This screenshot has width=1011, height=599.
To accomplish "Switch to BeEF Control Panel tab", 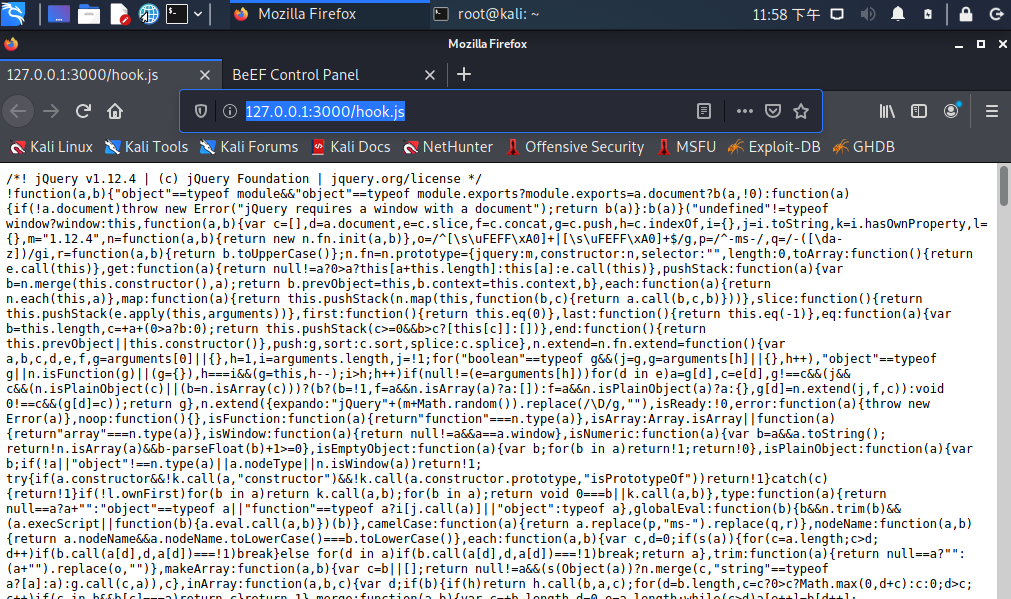I will coord(295,75).
